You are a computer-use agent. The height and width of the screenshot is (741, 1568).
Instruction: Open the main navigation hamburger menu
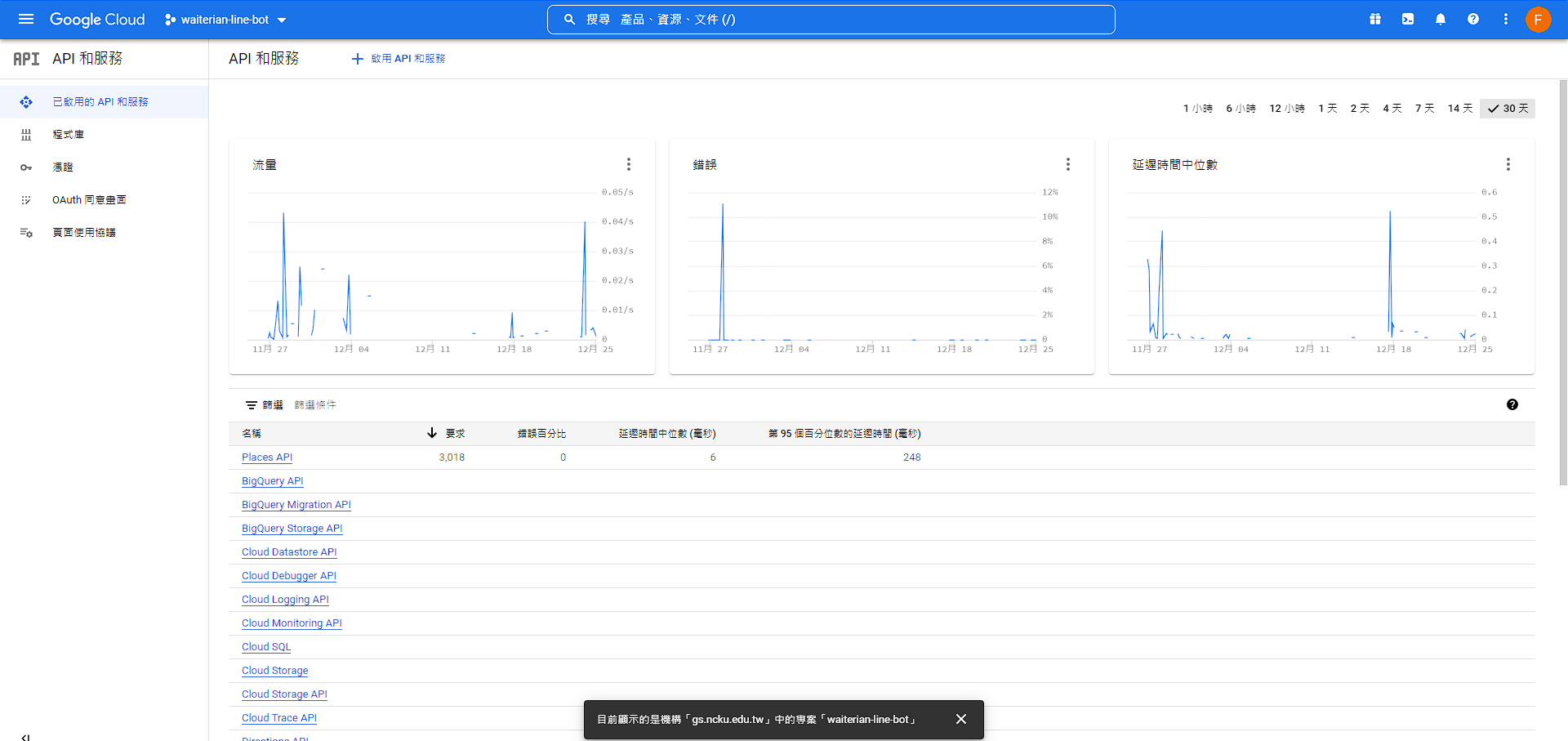coord(26,19)
